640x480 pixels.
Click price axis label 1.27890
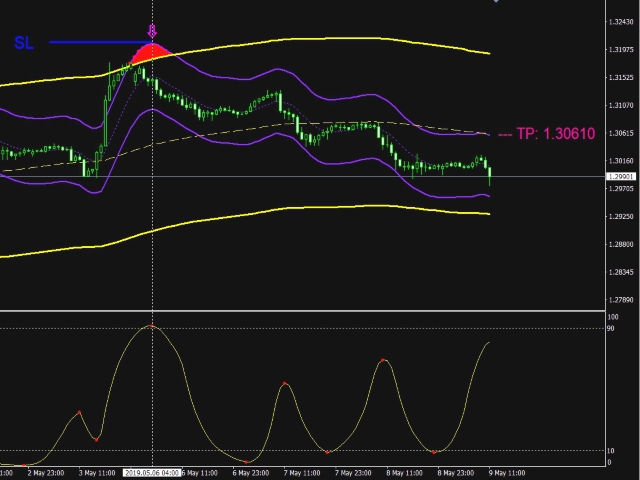[621, 300]
